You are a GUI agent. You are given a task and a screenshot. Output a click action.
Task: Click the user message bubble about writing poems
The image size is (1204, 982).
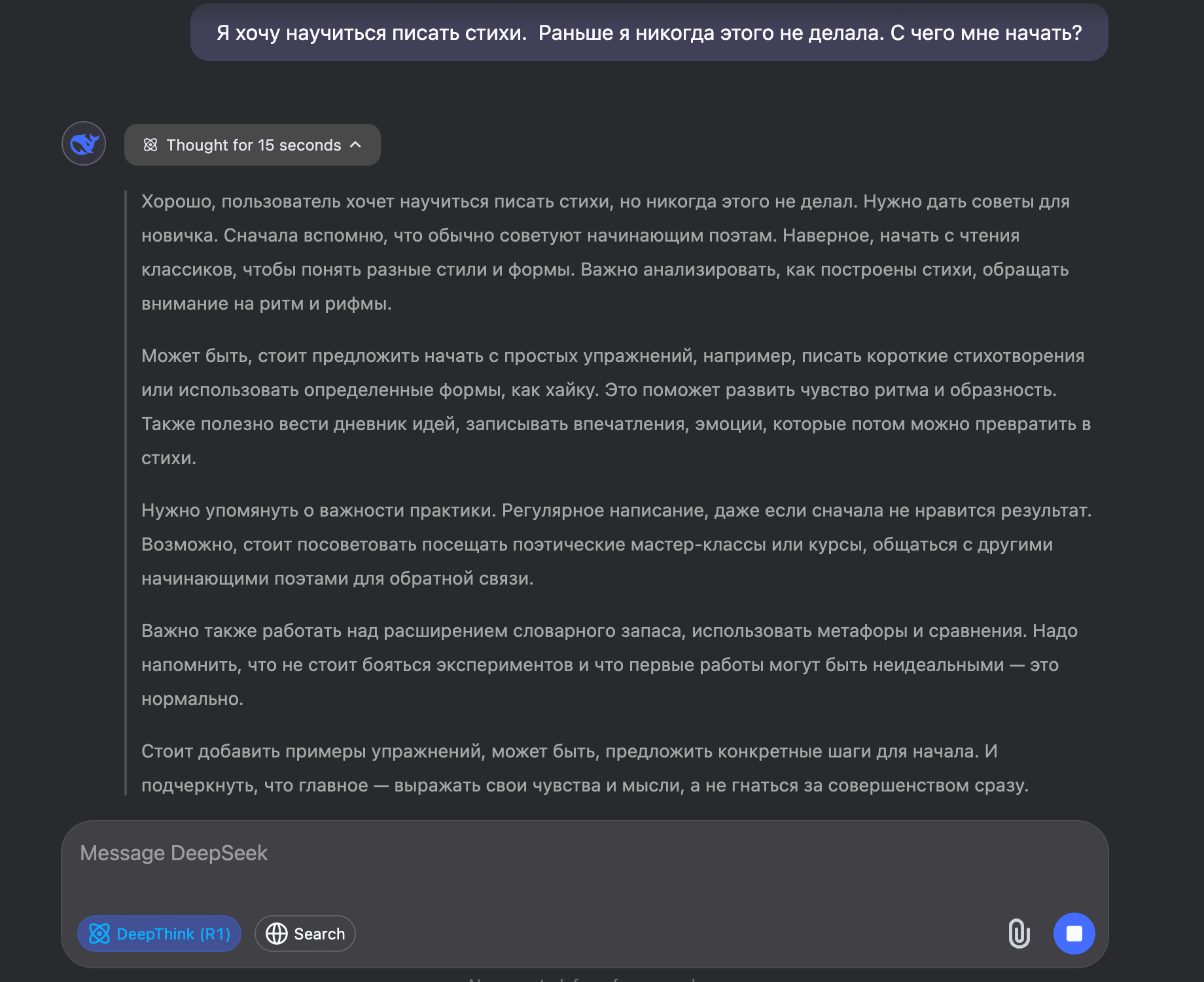tap(649, 33)
